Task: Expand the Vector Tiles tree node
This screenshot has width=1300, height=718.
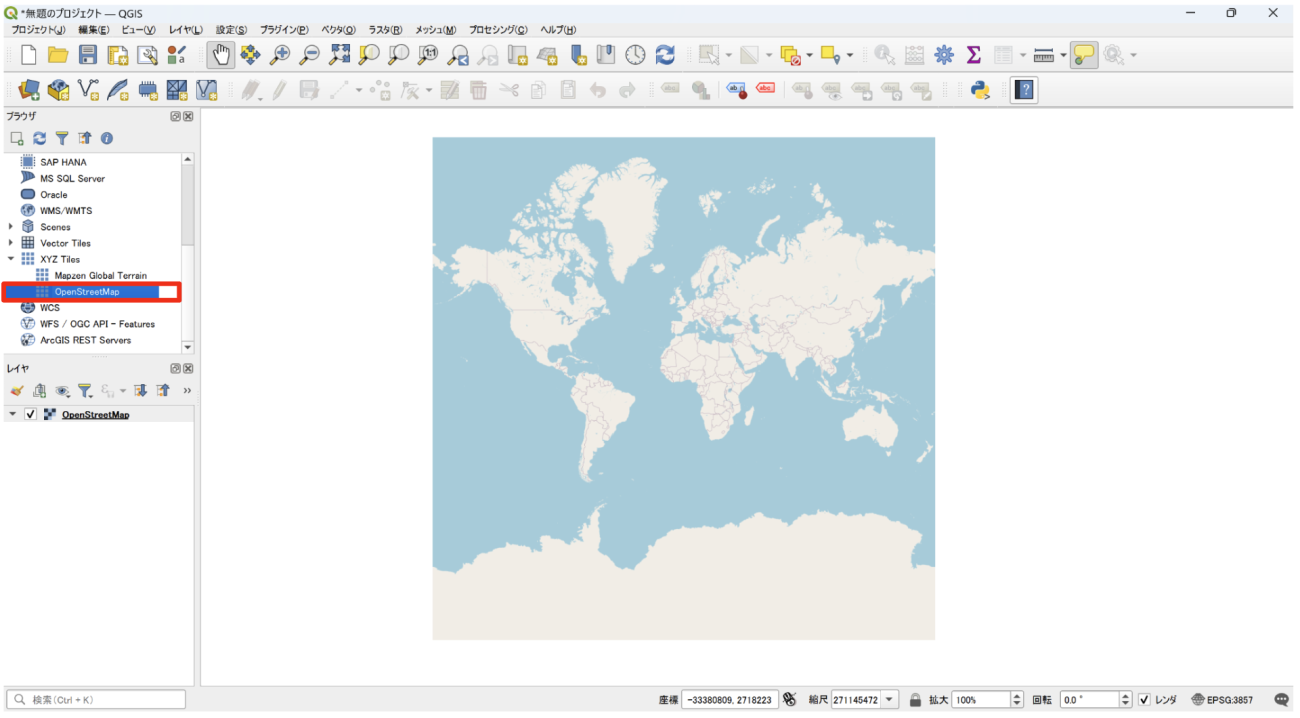Action: pyautogui.click(x=12, y=243)
